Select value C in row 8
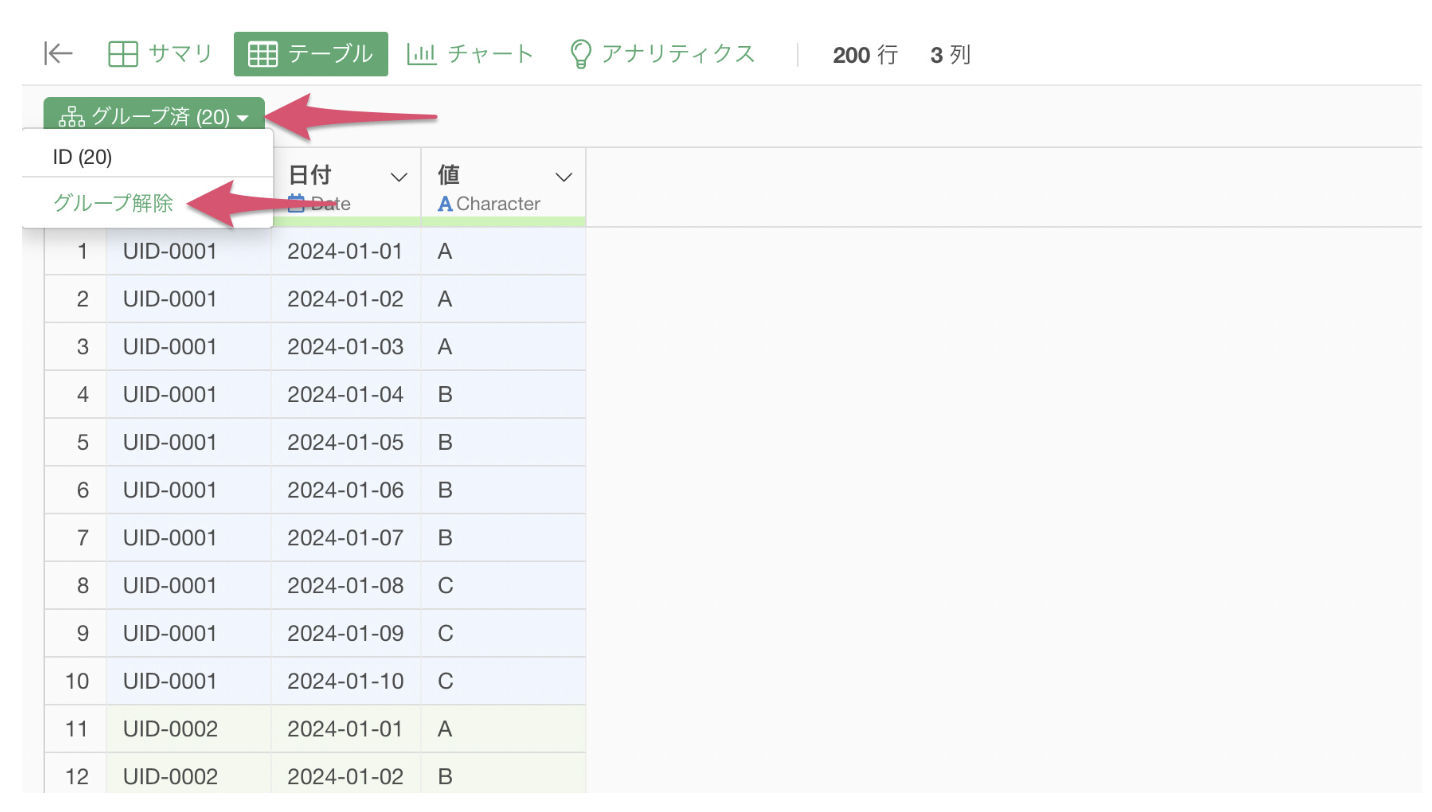The image size is (1432, 812). [503, 585]
